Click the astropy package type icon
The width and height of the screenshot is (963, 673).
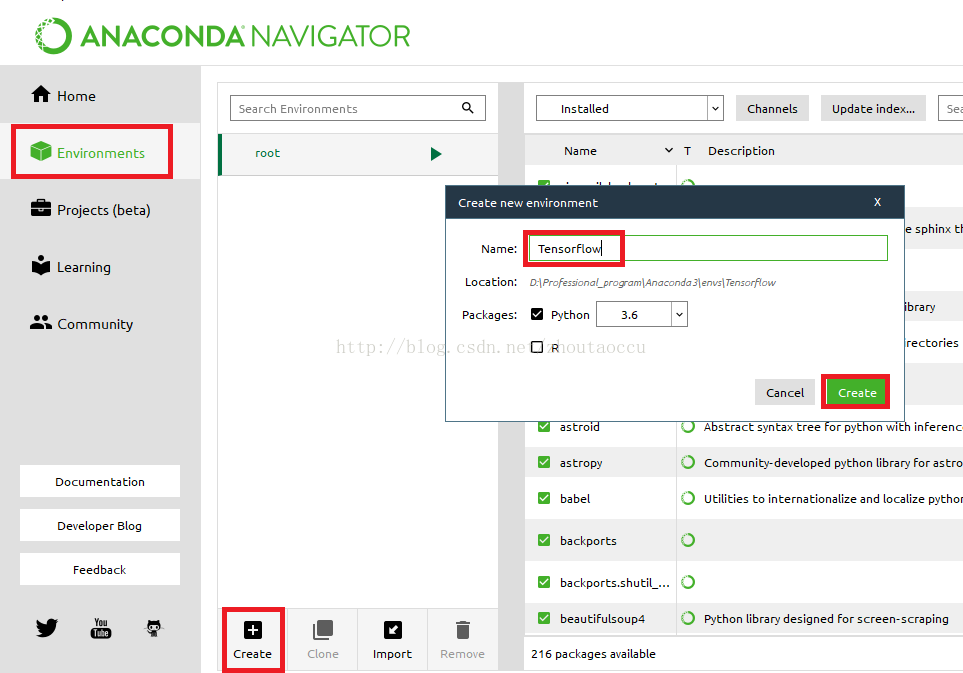[x=688, y=462]
